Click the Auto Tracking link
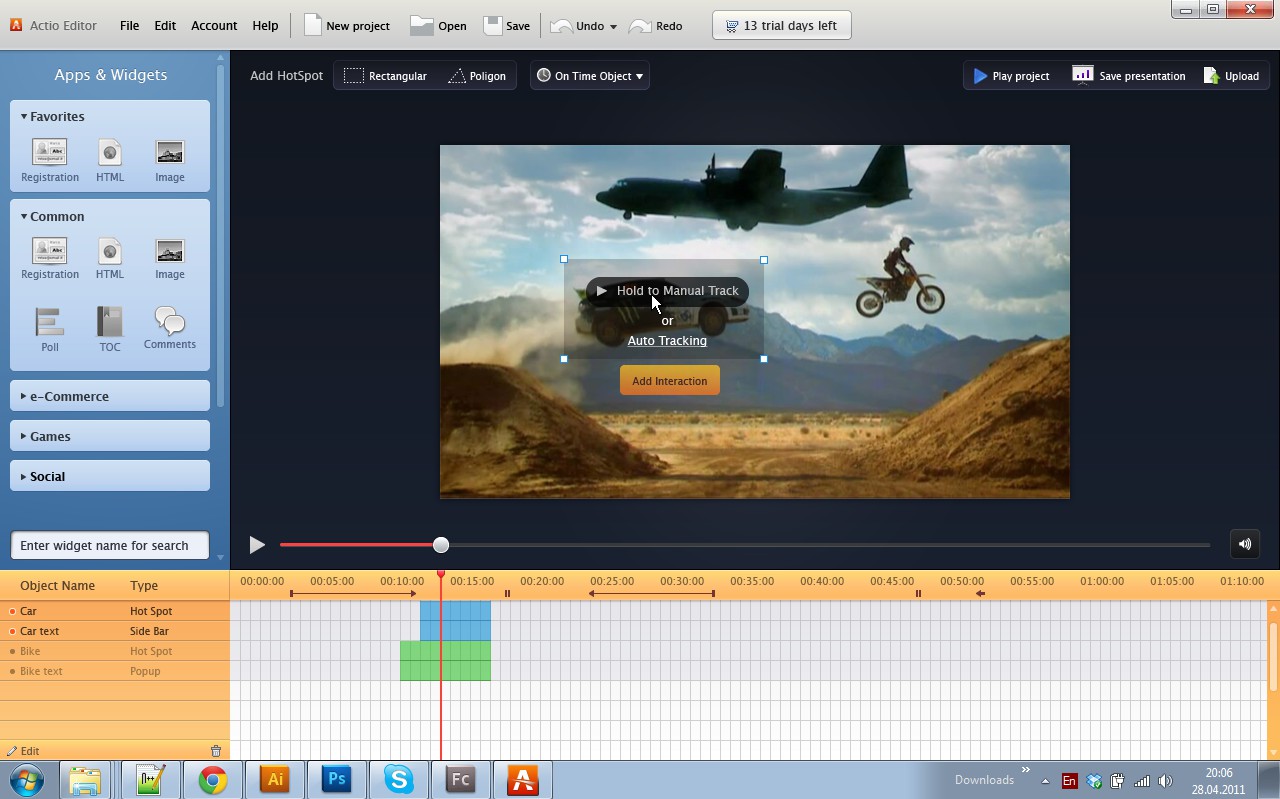The width and height of the screenshot is (1280, 799). [667, 341]
